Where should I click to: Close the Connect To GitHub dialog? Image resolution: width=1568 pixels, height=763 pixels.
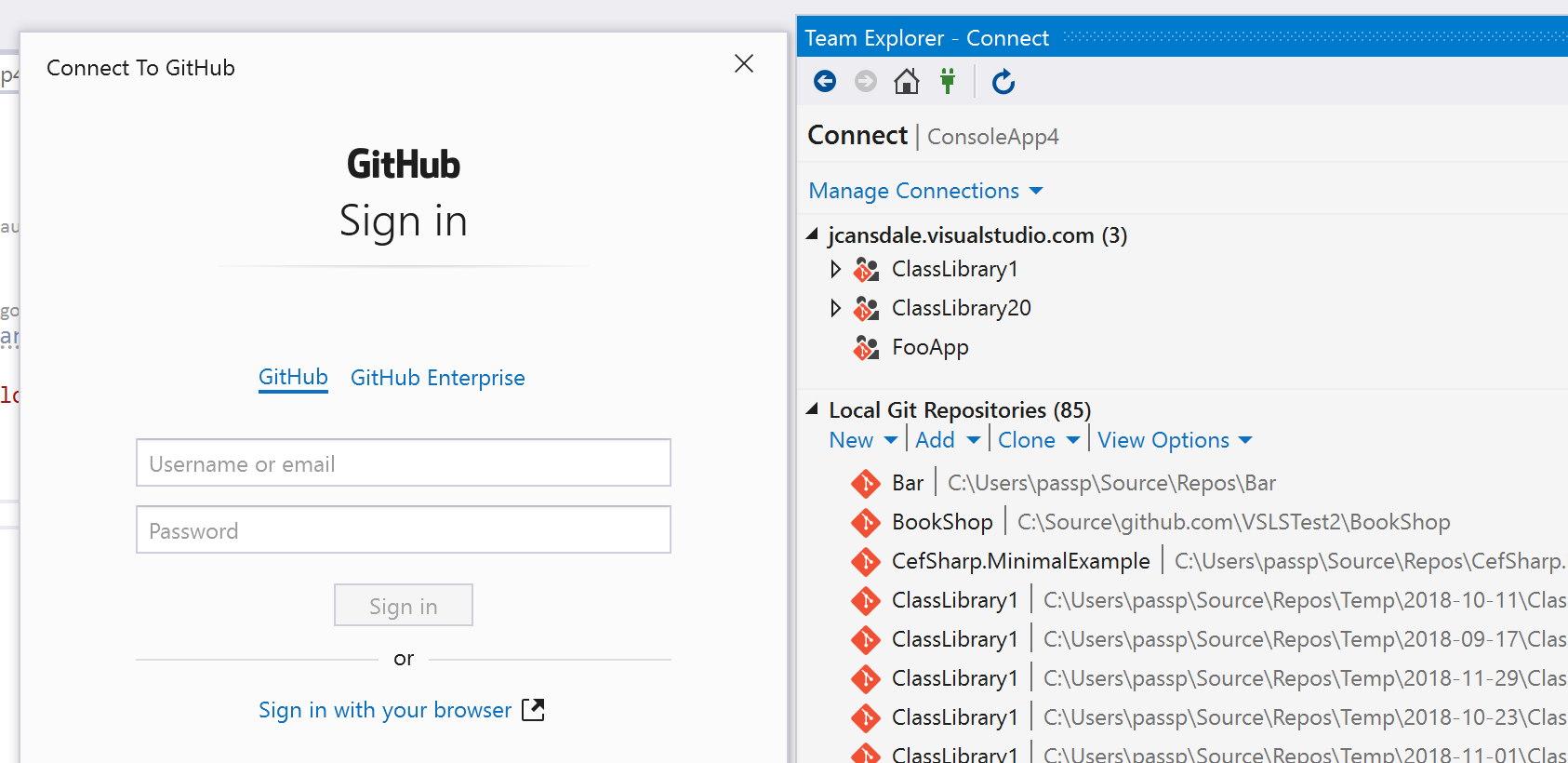744,63
